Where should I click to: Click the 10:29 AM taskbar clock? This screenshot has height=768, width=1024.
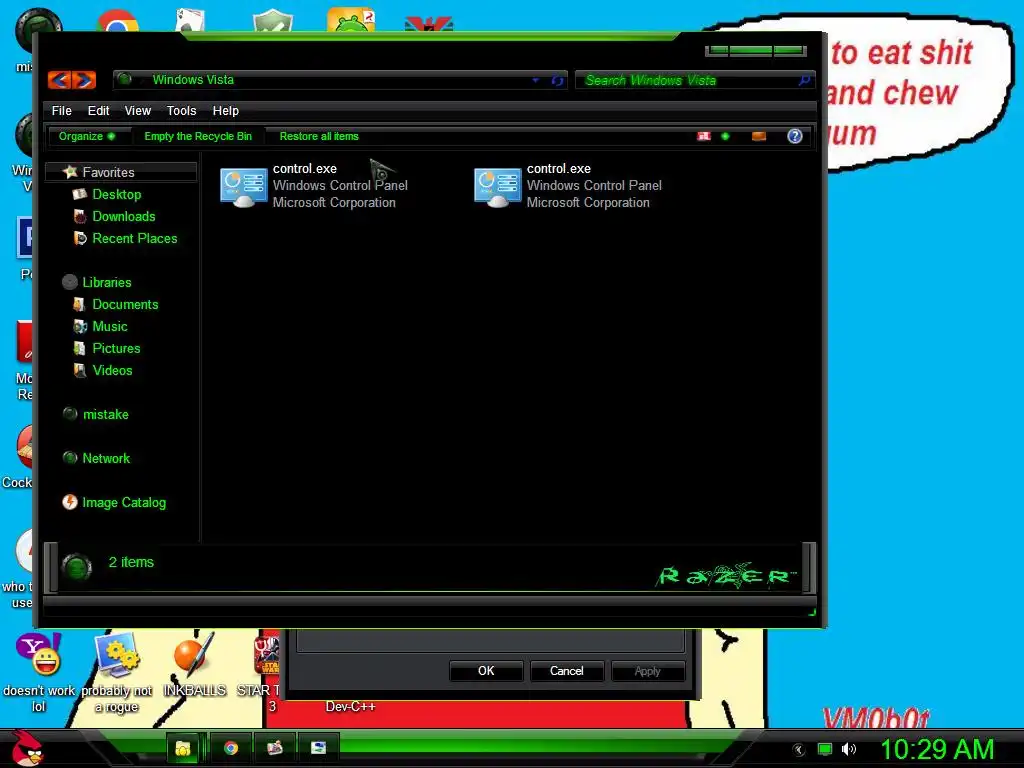point(938,749)
